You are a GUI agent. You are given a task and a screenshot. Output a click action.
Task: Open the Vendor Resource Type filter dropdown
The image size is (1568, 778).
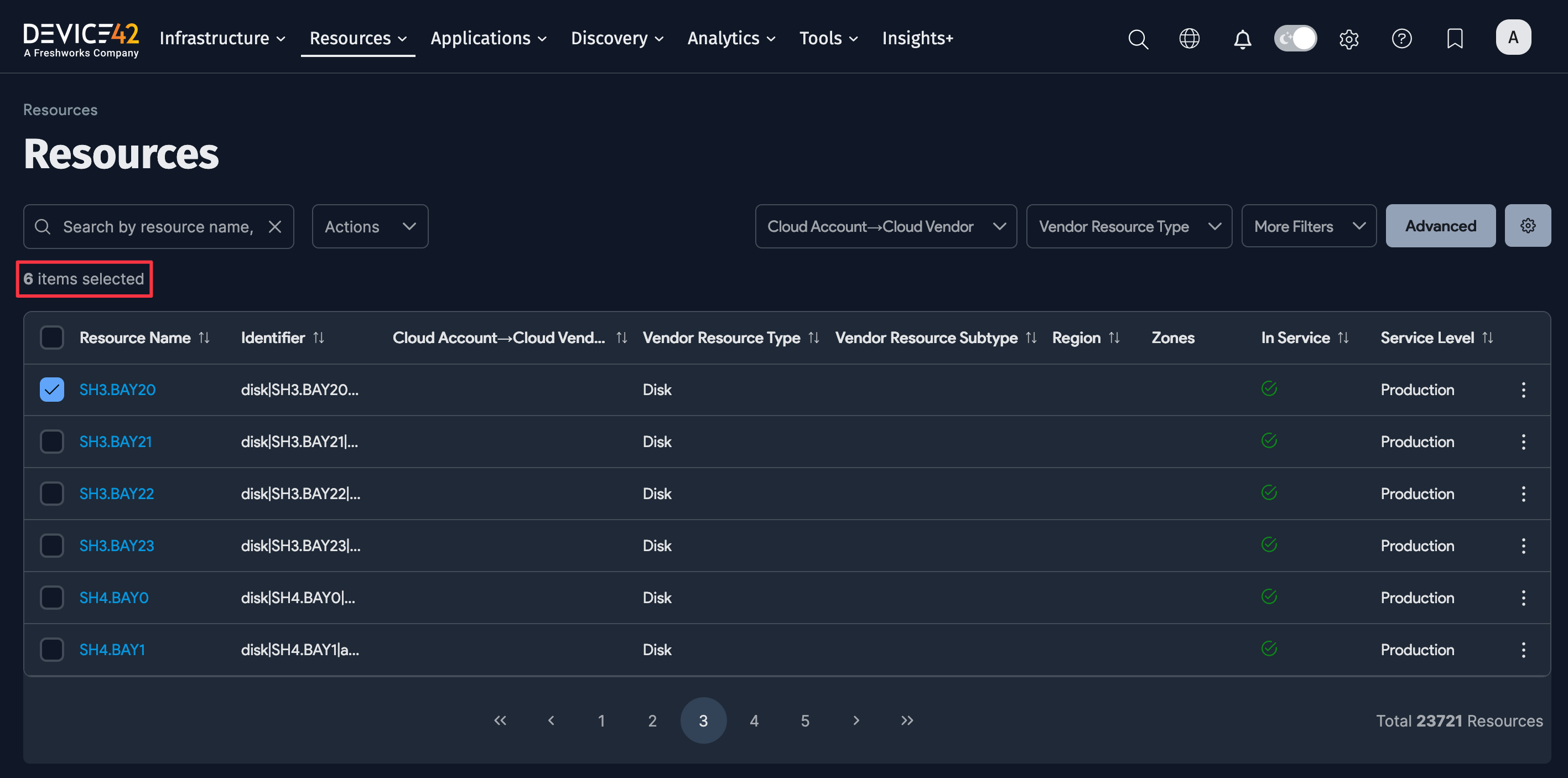(1129, 226)
